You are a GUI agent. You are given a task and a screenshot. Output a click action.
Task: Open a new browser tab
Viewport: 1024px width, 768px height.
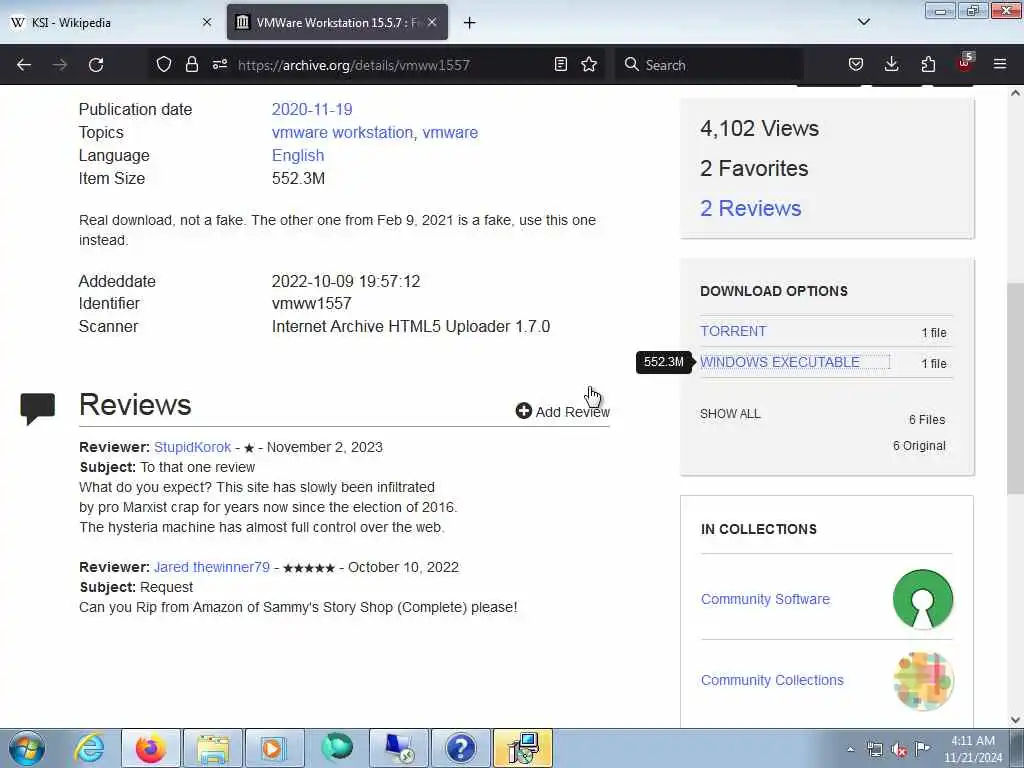470,23
